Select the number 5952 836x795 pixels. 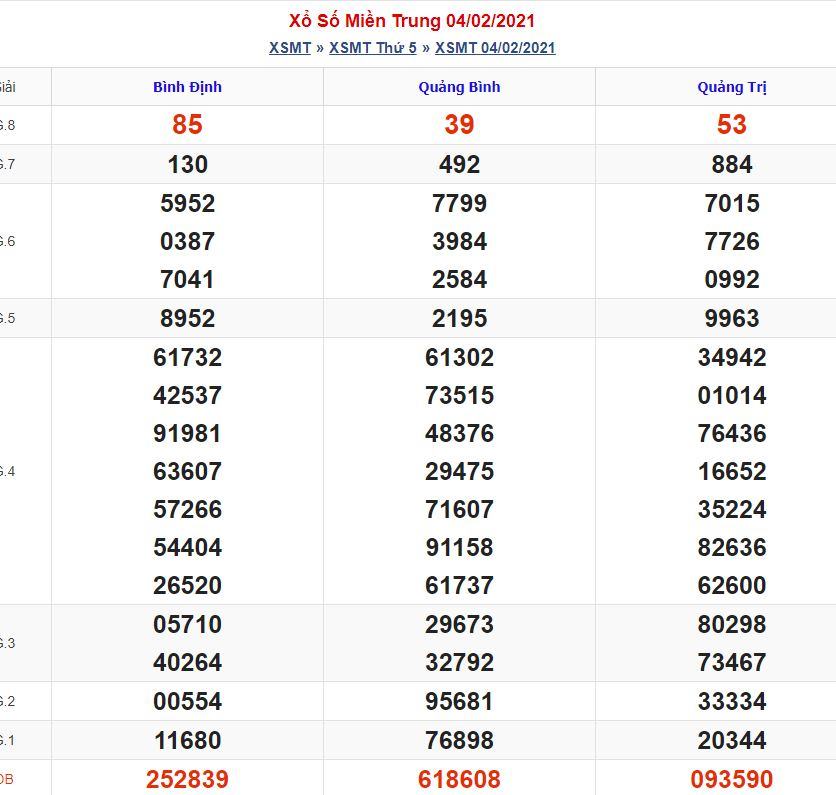(187, 203)
